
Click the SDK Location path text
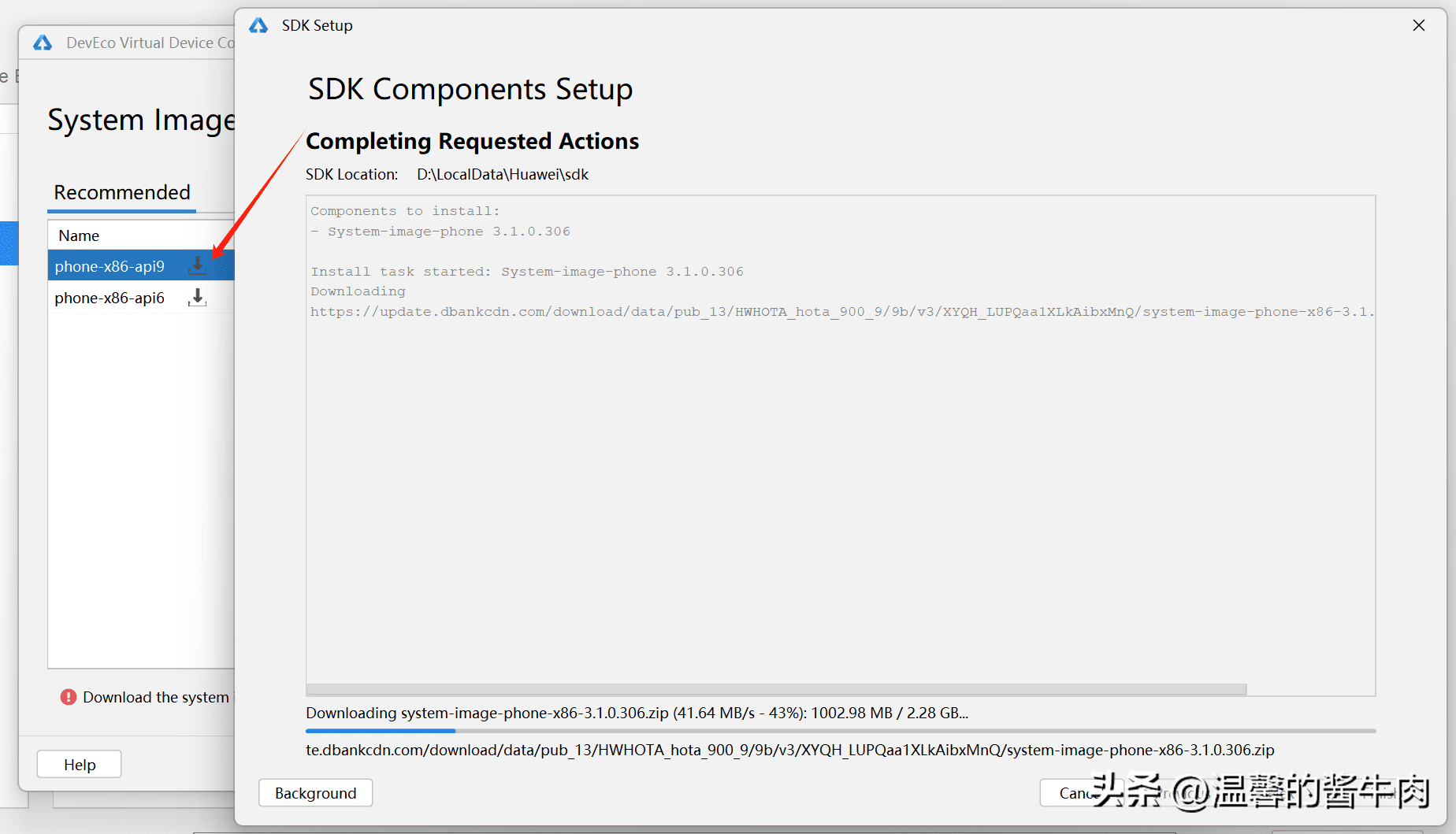pyautogui.click(x=503, y=175)
